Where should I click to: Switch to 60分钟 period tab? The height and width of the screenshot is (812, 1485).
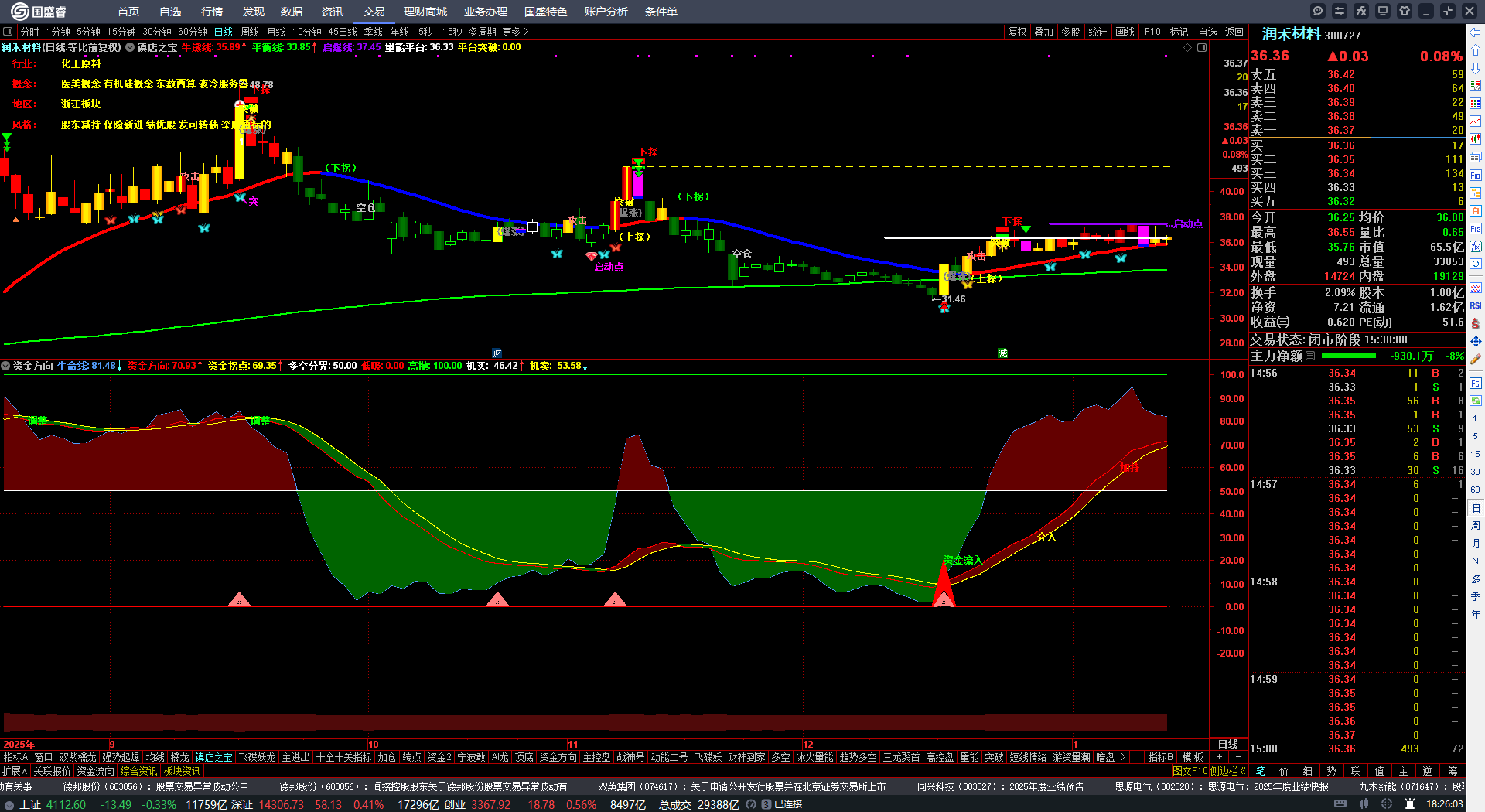tap(193, 32)
